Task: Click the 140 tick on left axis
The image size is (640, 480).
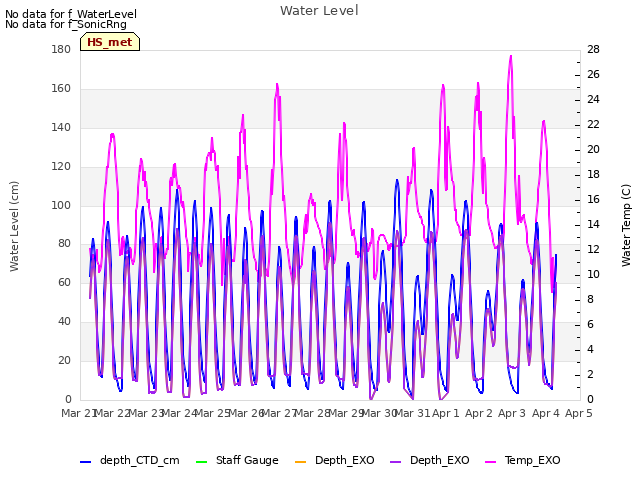Action: click(61, 127)
